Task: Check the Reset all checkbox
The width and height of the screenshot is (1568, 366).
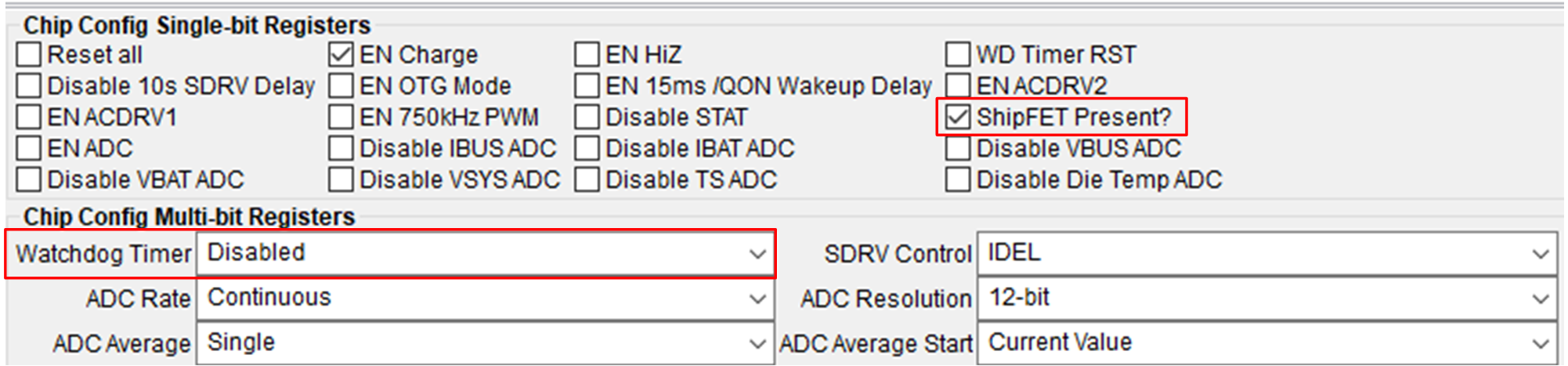Action: coord(29,55)
